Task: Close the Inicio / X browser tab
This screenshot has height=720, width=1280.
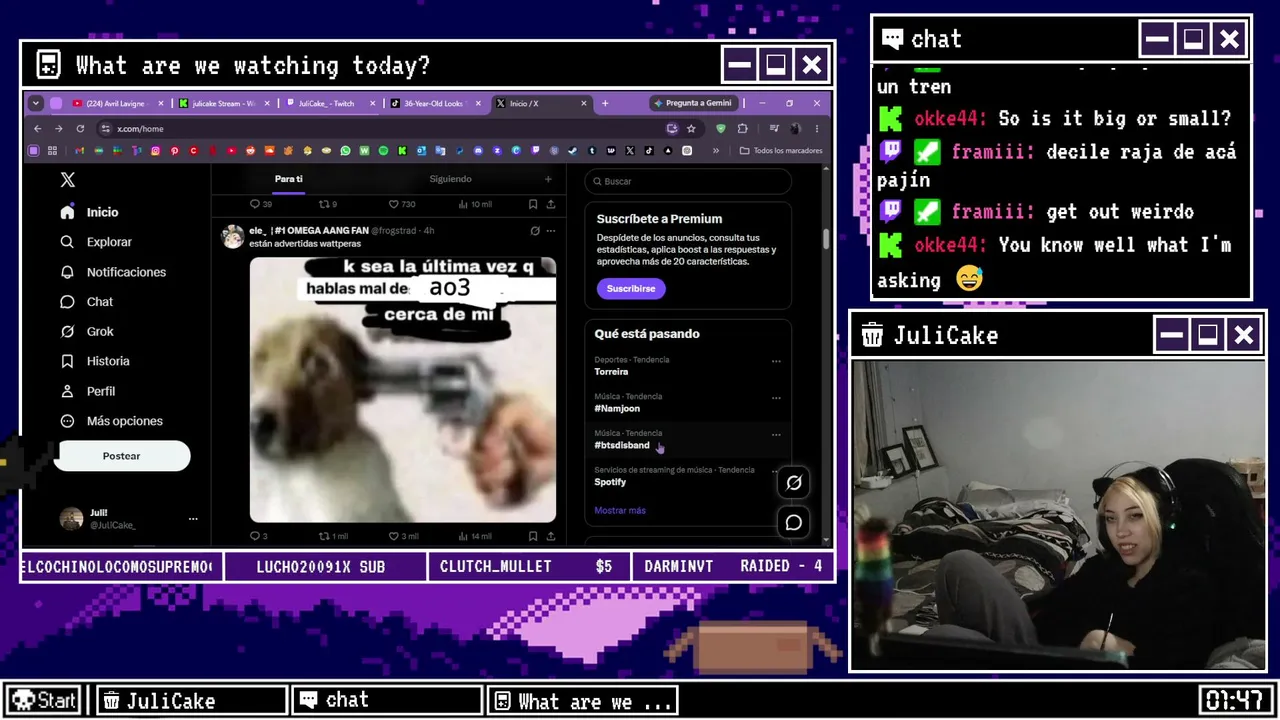Action: coord(584,103)
